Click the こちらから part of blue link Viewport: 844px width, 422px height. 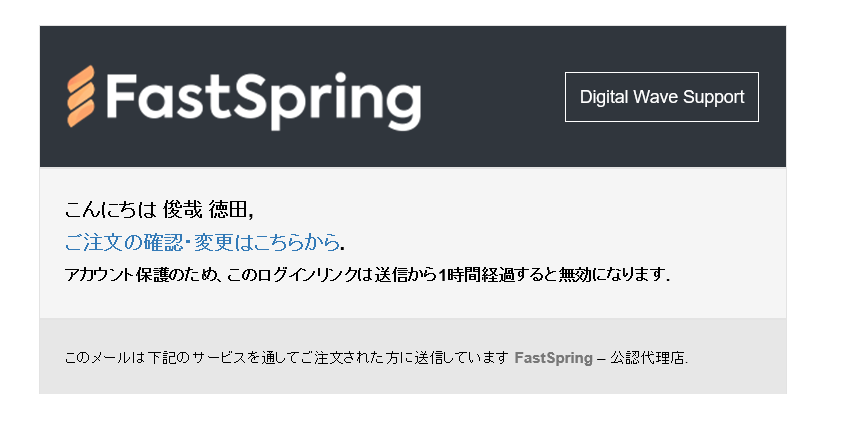tap(297, 242)
